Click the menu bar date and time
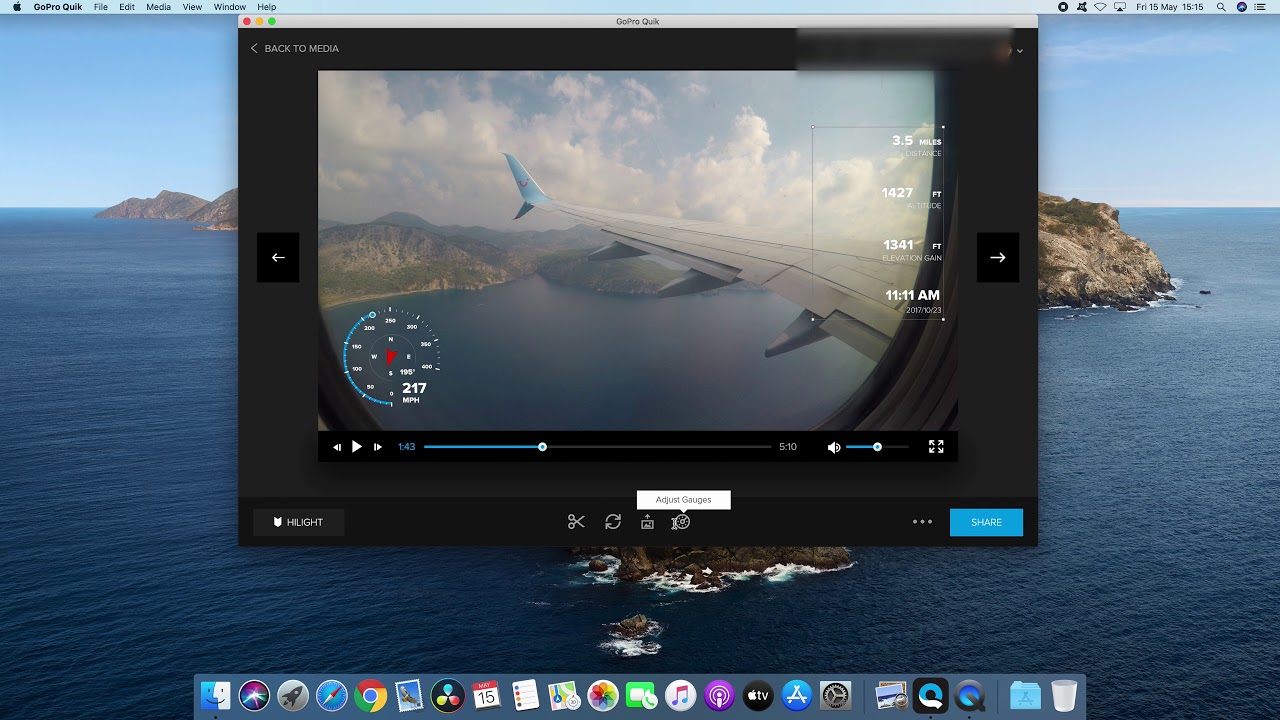This screenshot has width=1280, height=720. [1170, 7]
